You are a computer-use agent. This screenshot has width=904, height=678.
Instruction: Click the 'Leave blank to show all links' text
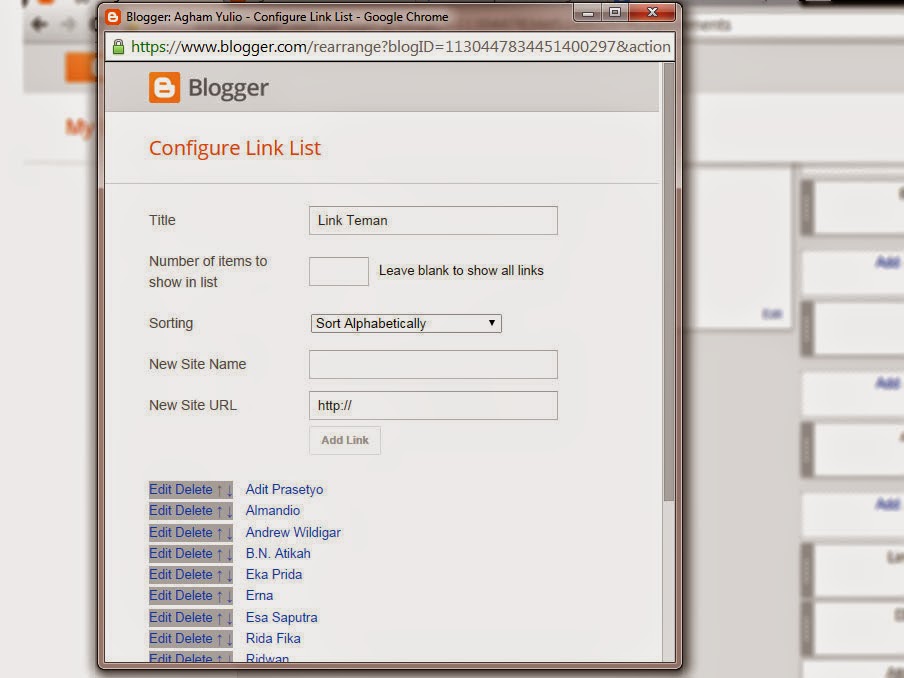click(461, 270)
